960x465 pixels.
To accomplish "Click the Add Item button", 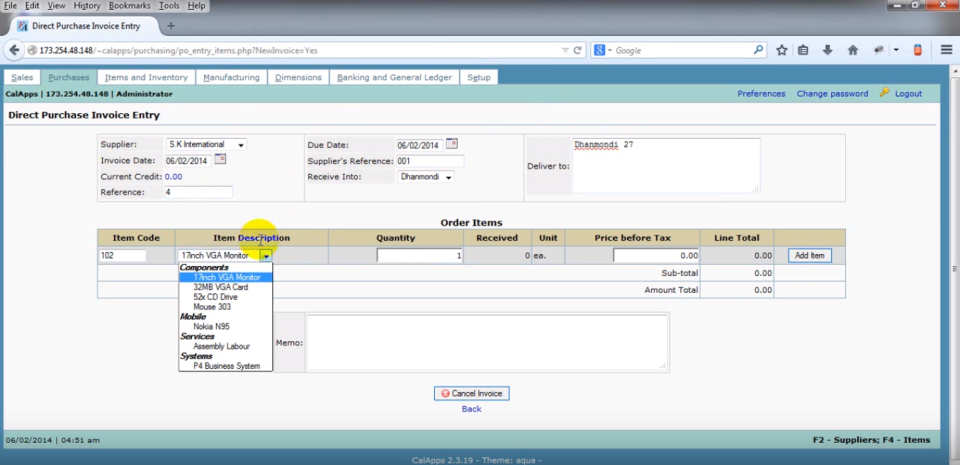I will point(809,256).
